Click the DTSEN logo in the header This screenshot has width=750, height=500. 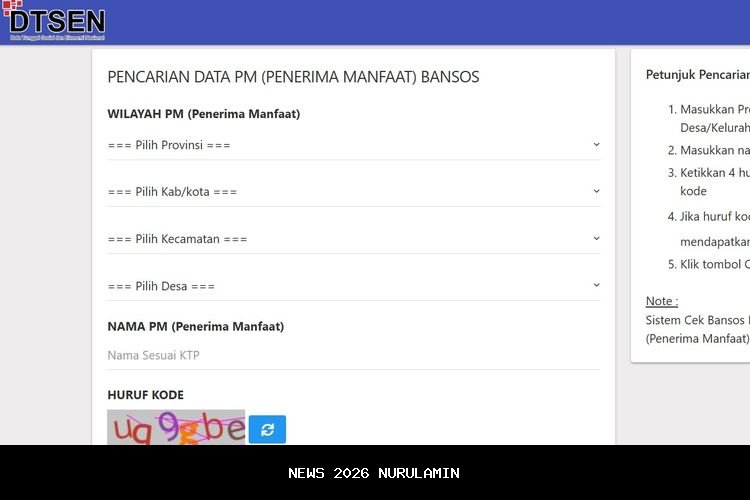pos(55,21)
